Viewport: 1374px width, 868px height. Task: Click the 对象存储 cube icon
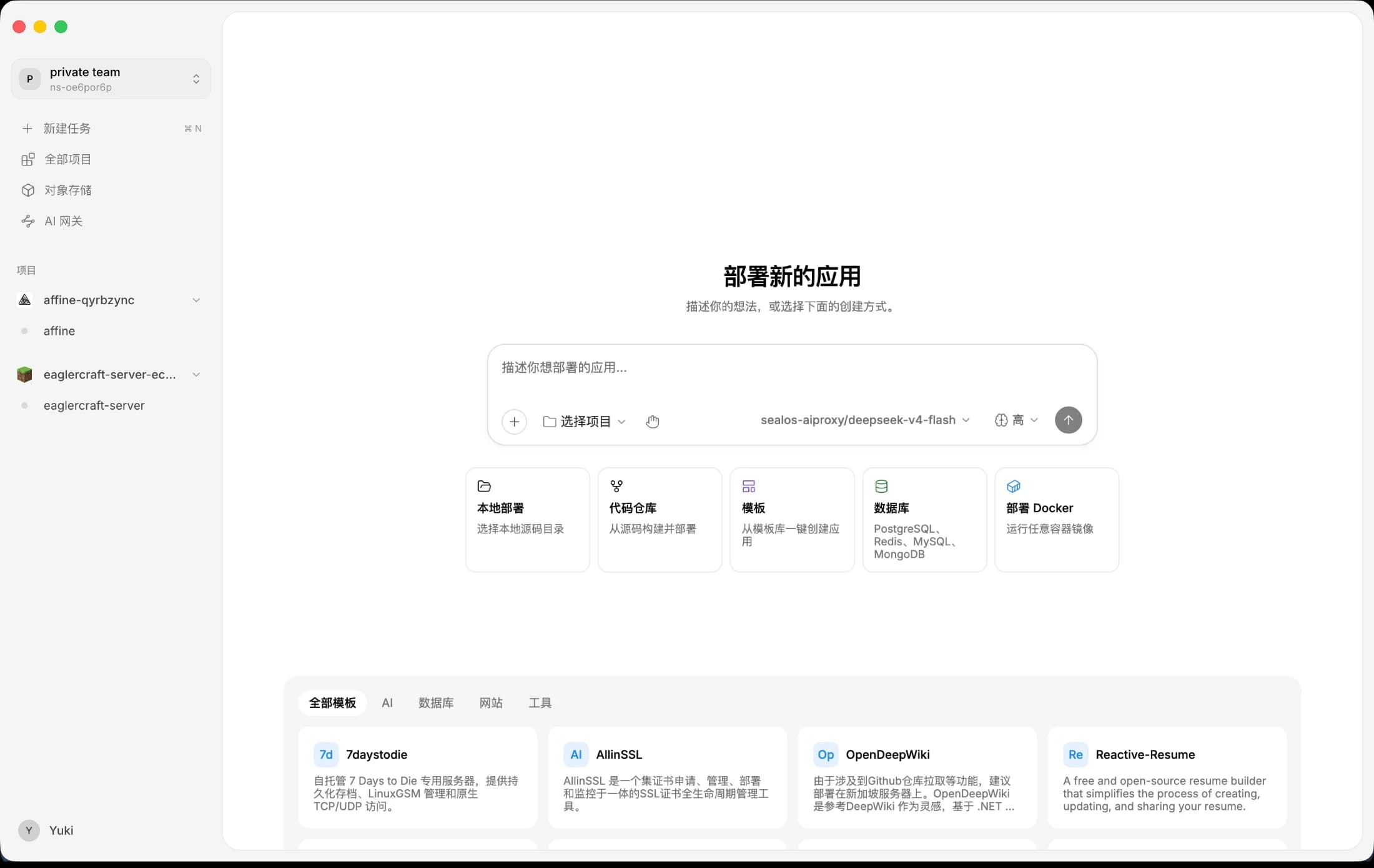click(27, 190)
